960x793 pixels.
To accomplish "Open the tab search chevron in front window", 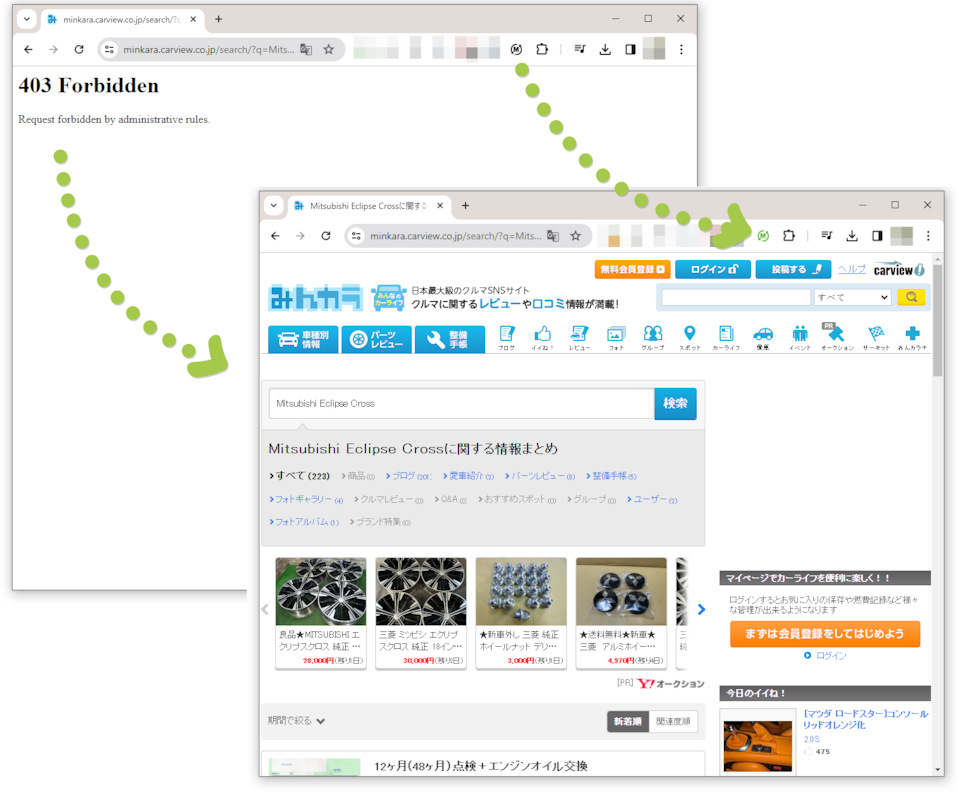I will click(274, 206).
